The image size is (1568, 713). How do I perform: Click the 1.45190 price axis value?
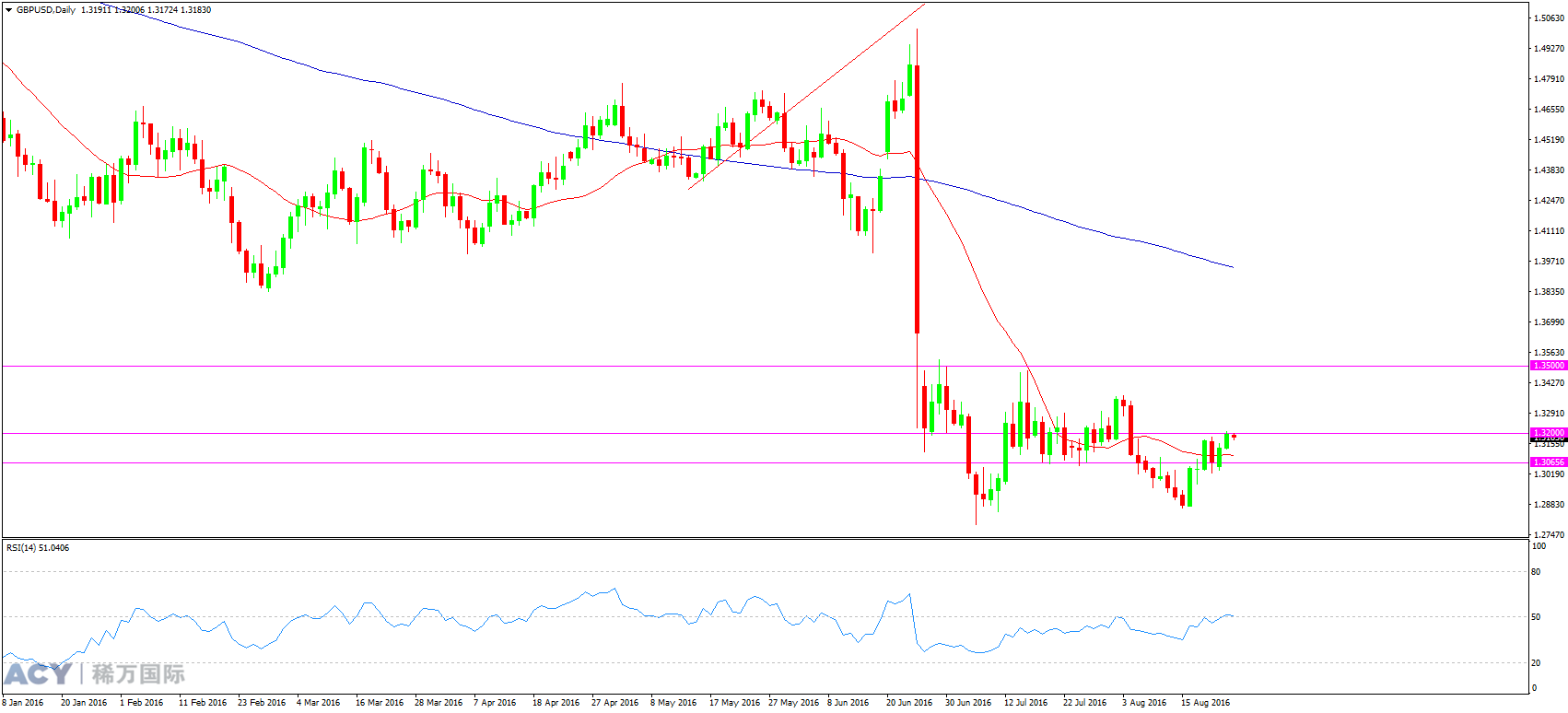point(1549,139)
